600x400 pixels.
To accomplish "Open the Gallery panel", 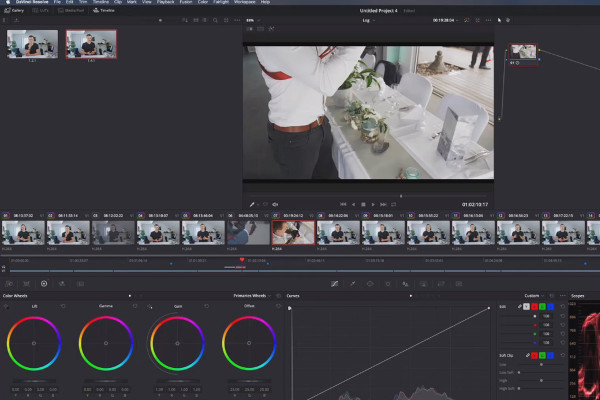I will [x=14, y=10].
